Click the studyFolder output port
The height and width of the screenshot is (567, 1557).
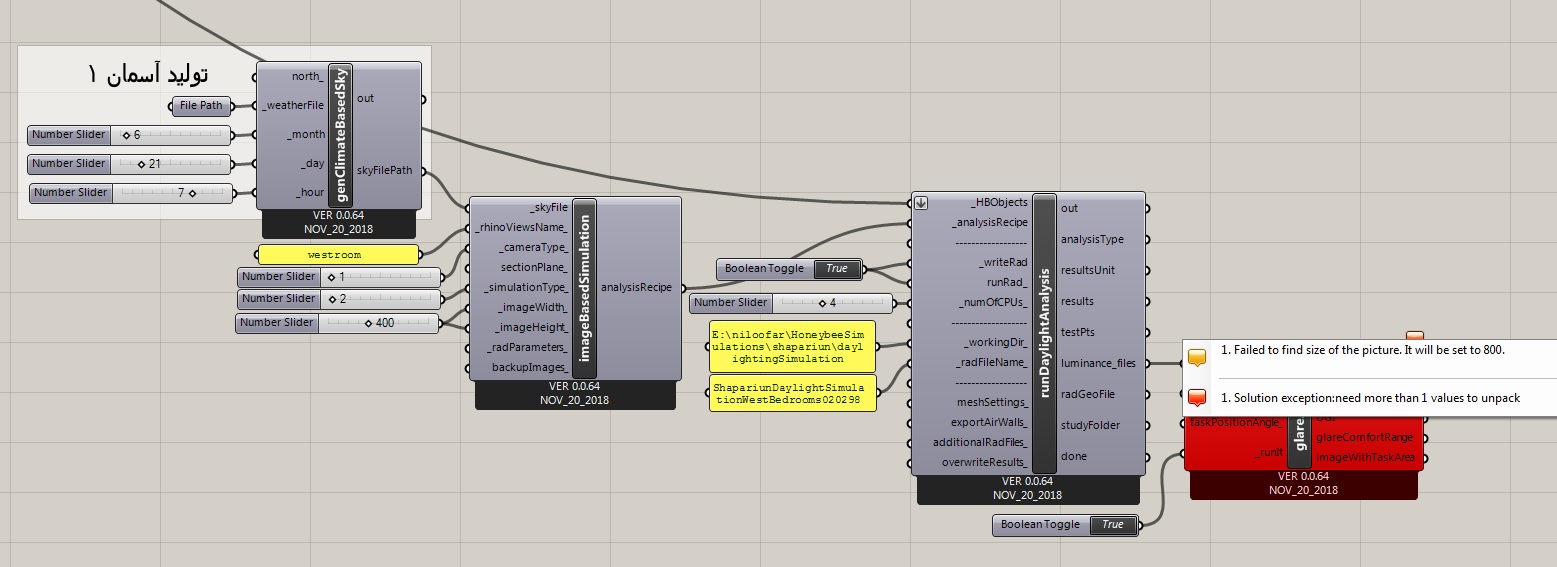[x=1090, y=425]
